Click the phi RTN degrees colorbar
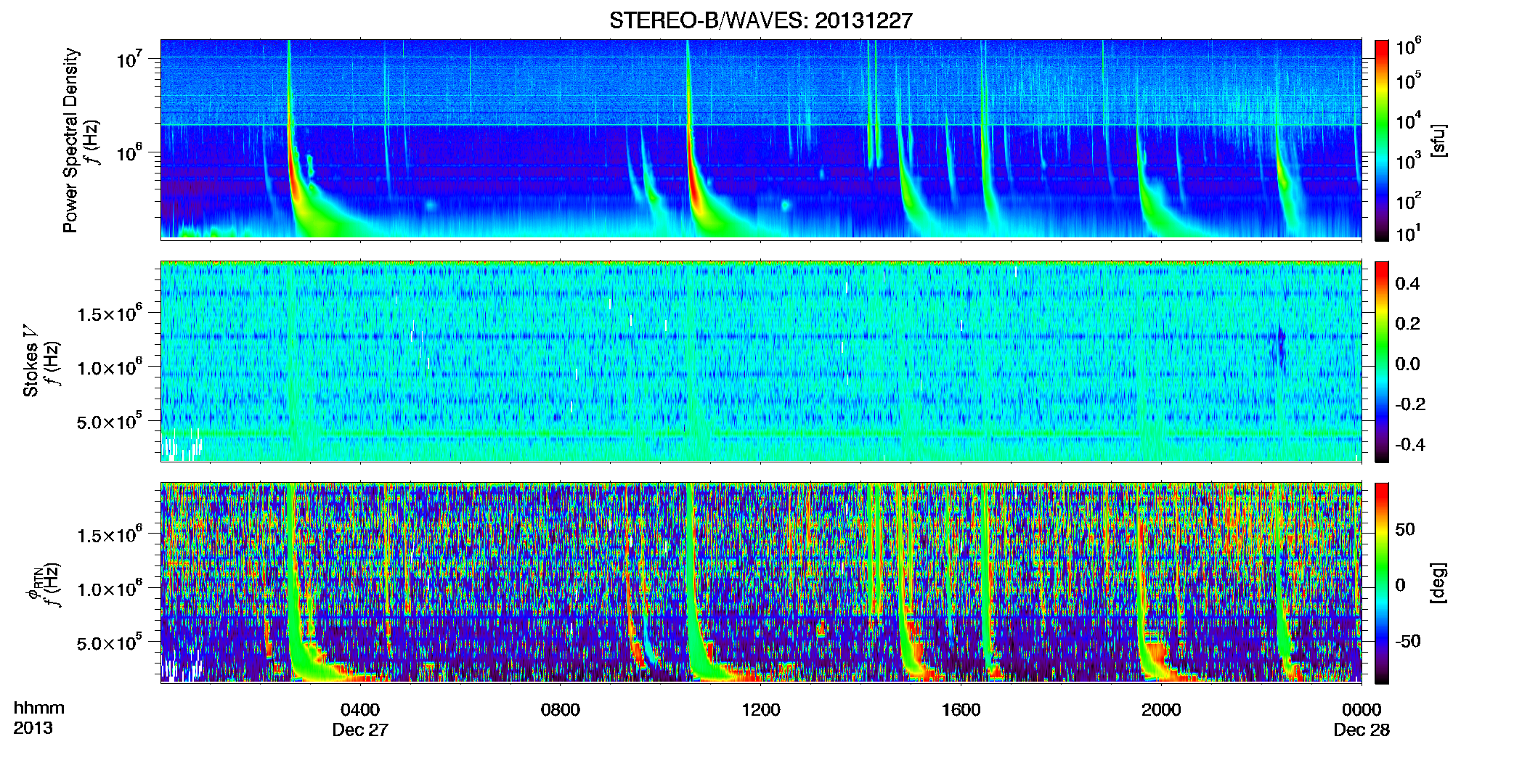The height and width of the screenshot is (784, 1522). tap(1382, 583)
